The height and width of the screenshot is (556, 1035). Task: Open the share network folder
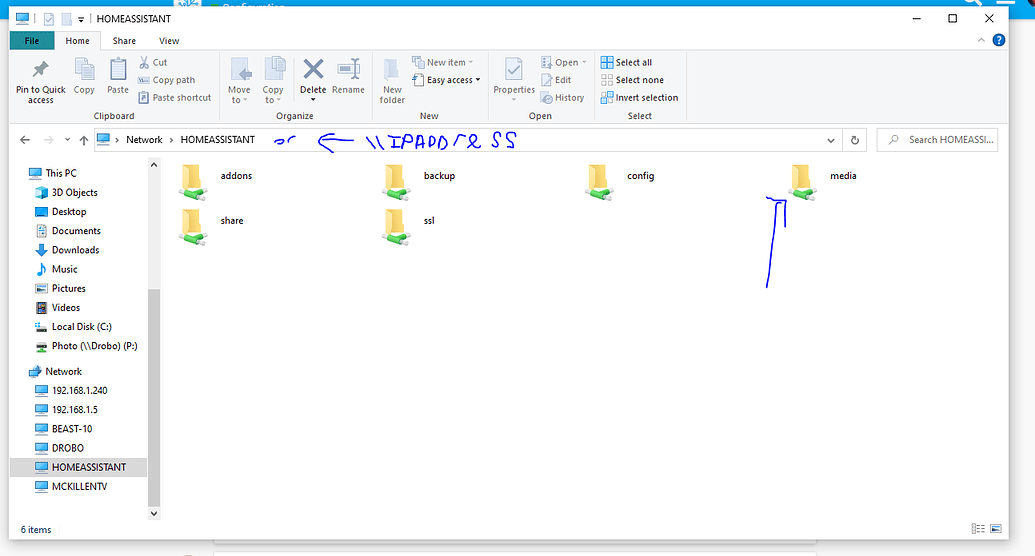click(x=211, y=226)
